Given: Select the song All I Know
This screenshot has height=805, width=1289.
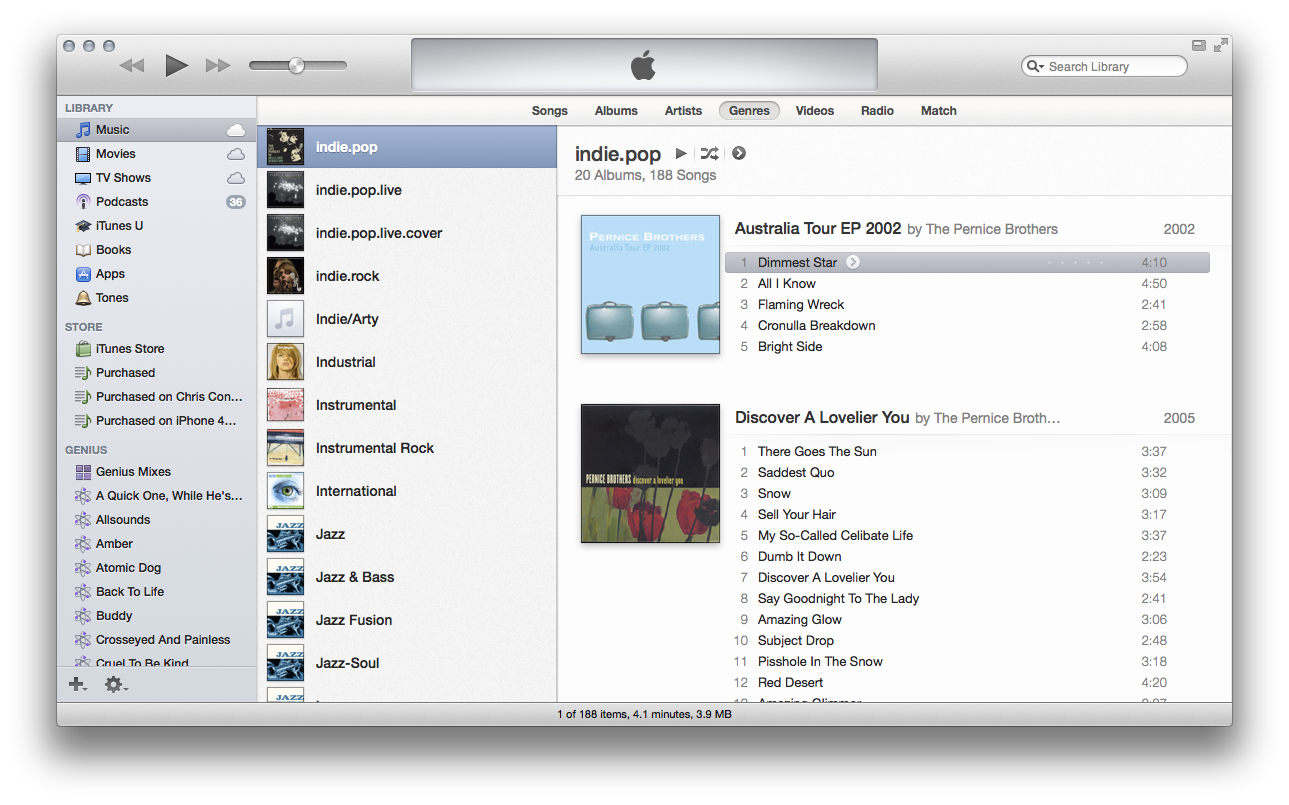Looking at the screenshot, I should (967, 284).
